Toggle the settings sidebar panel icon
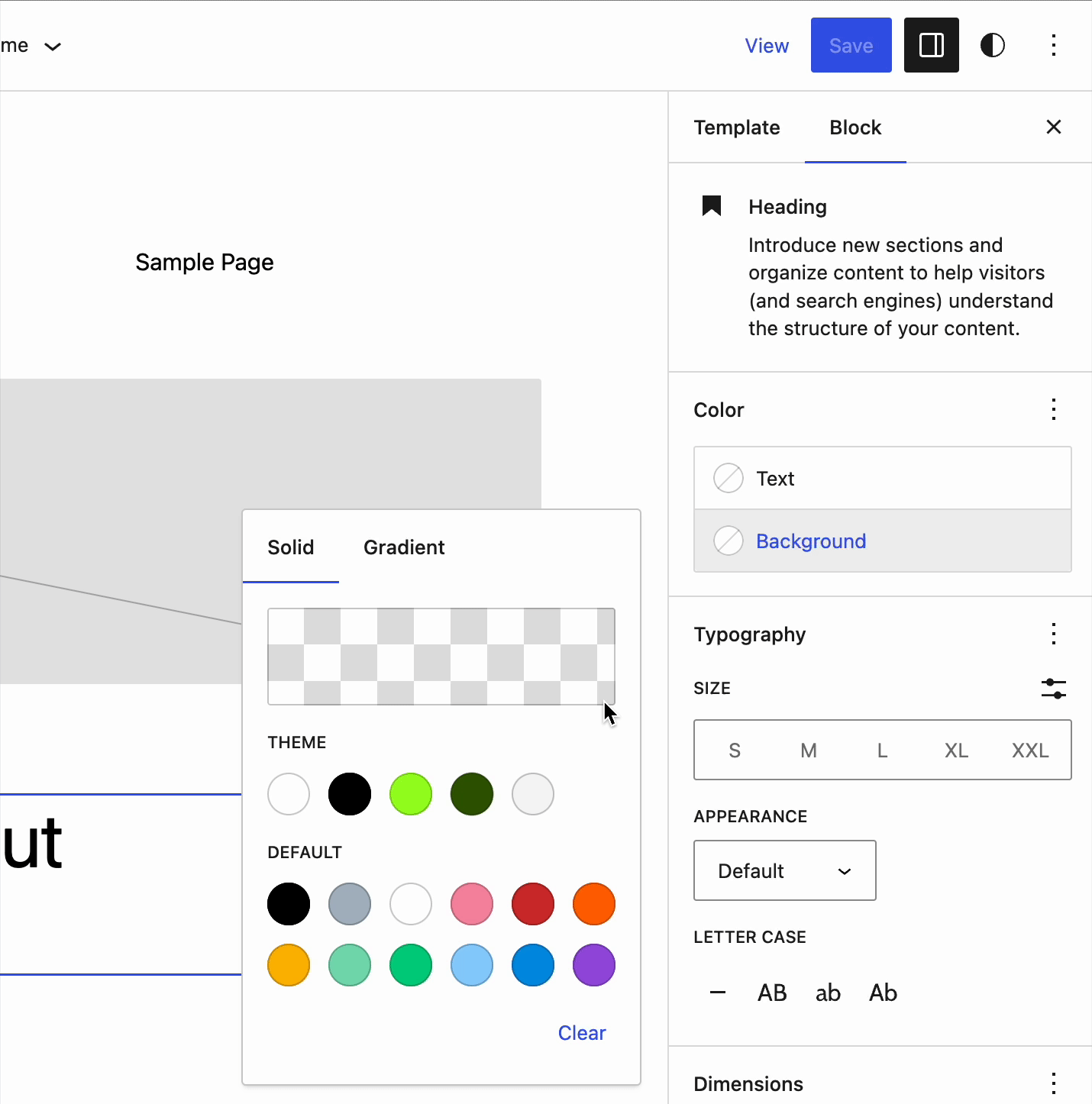Viewport: 1092px width, 1104px height. (931, 45)
